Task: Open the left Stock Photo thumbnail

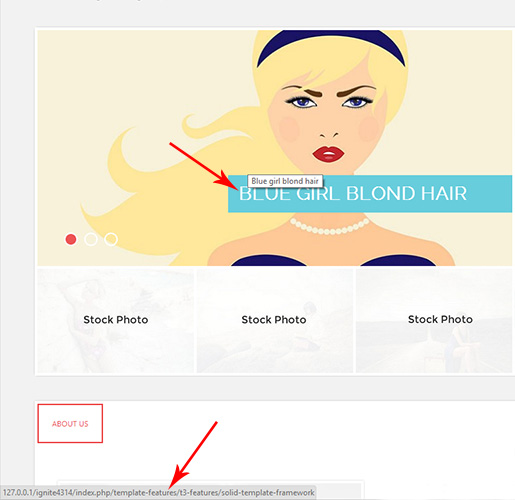Action: point(116,320)
